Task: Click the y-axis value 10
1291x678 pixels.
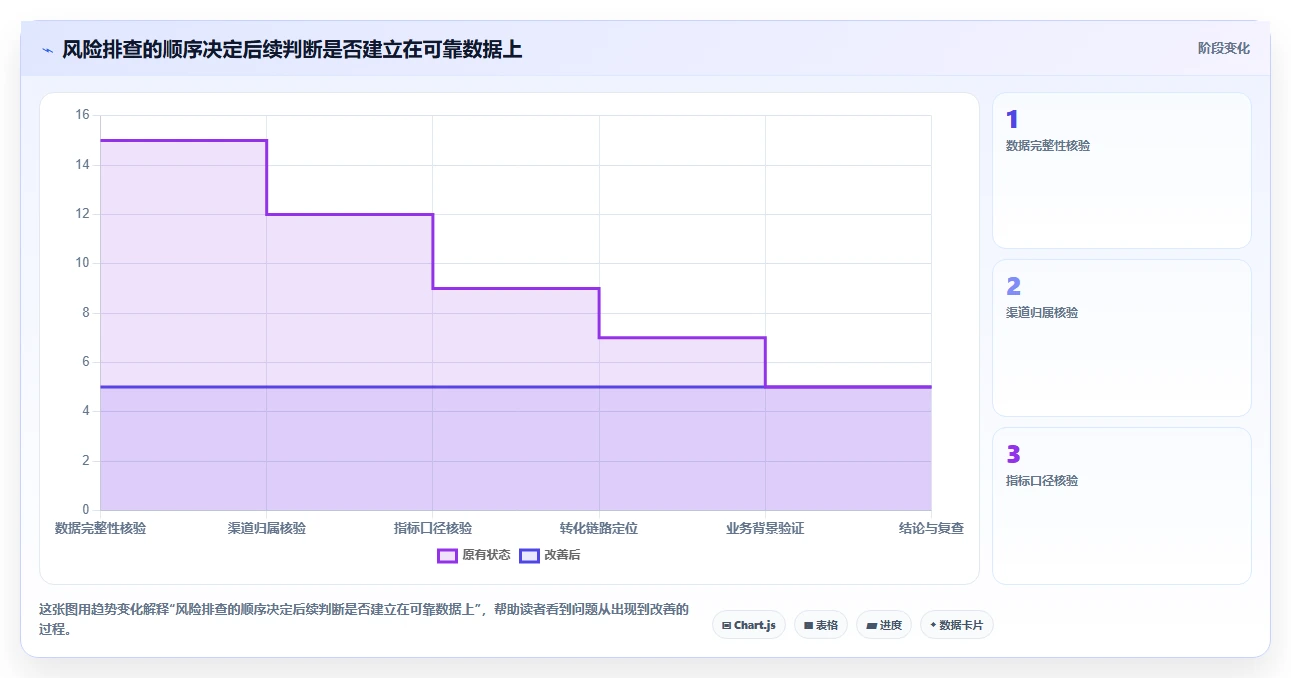Action: tap(83, 263)
